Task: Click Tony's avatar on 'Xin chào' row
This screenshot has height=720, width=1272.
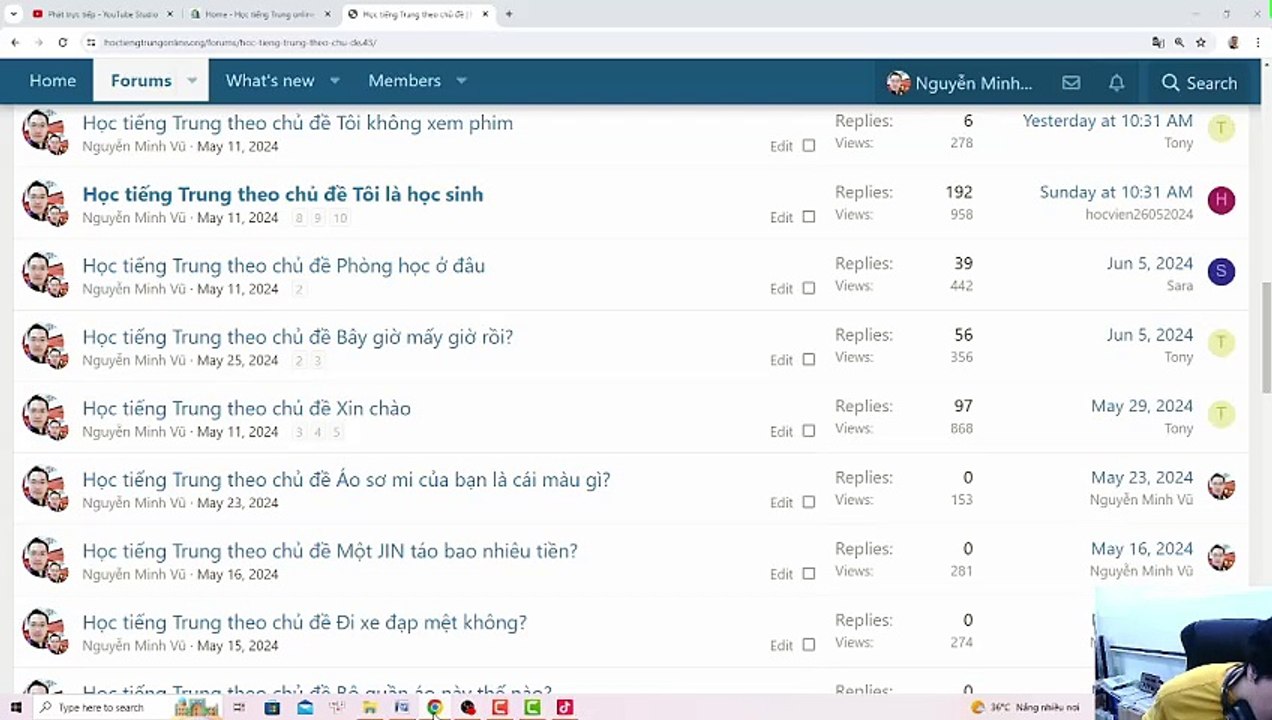Action: pyautogui.click(x=1221, y=414)
